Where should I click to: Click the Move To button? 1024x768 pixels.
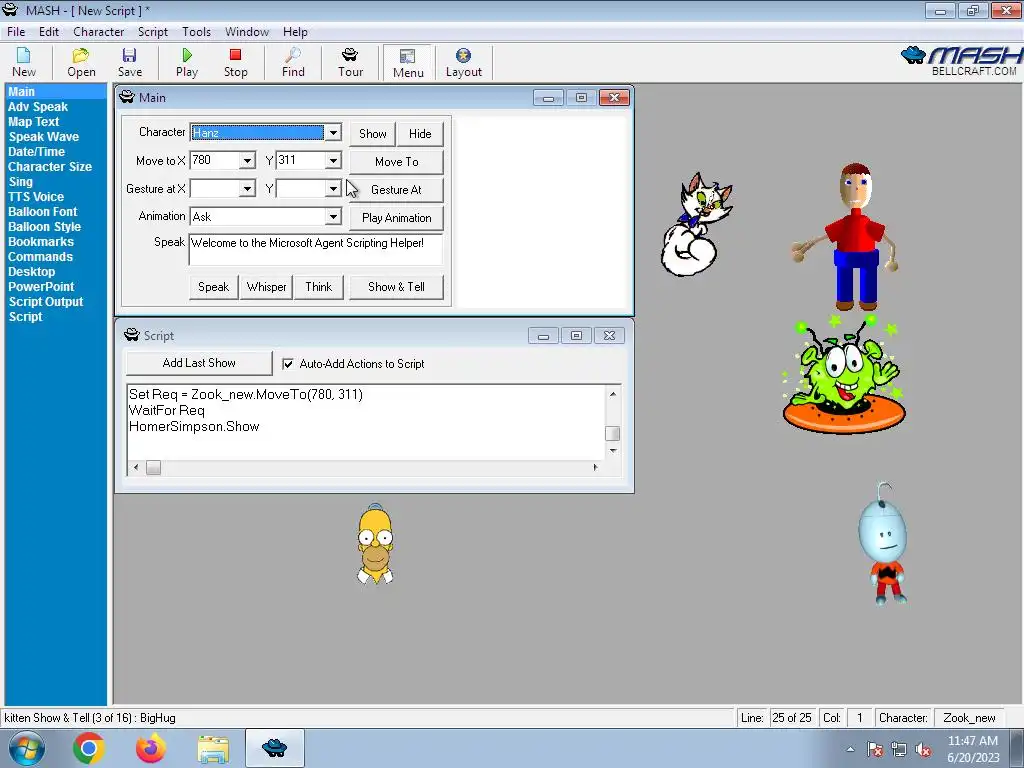point(396,162)
